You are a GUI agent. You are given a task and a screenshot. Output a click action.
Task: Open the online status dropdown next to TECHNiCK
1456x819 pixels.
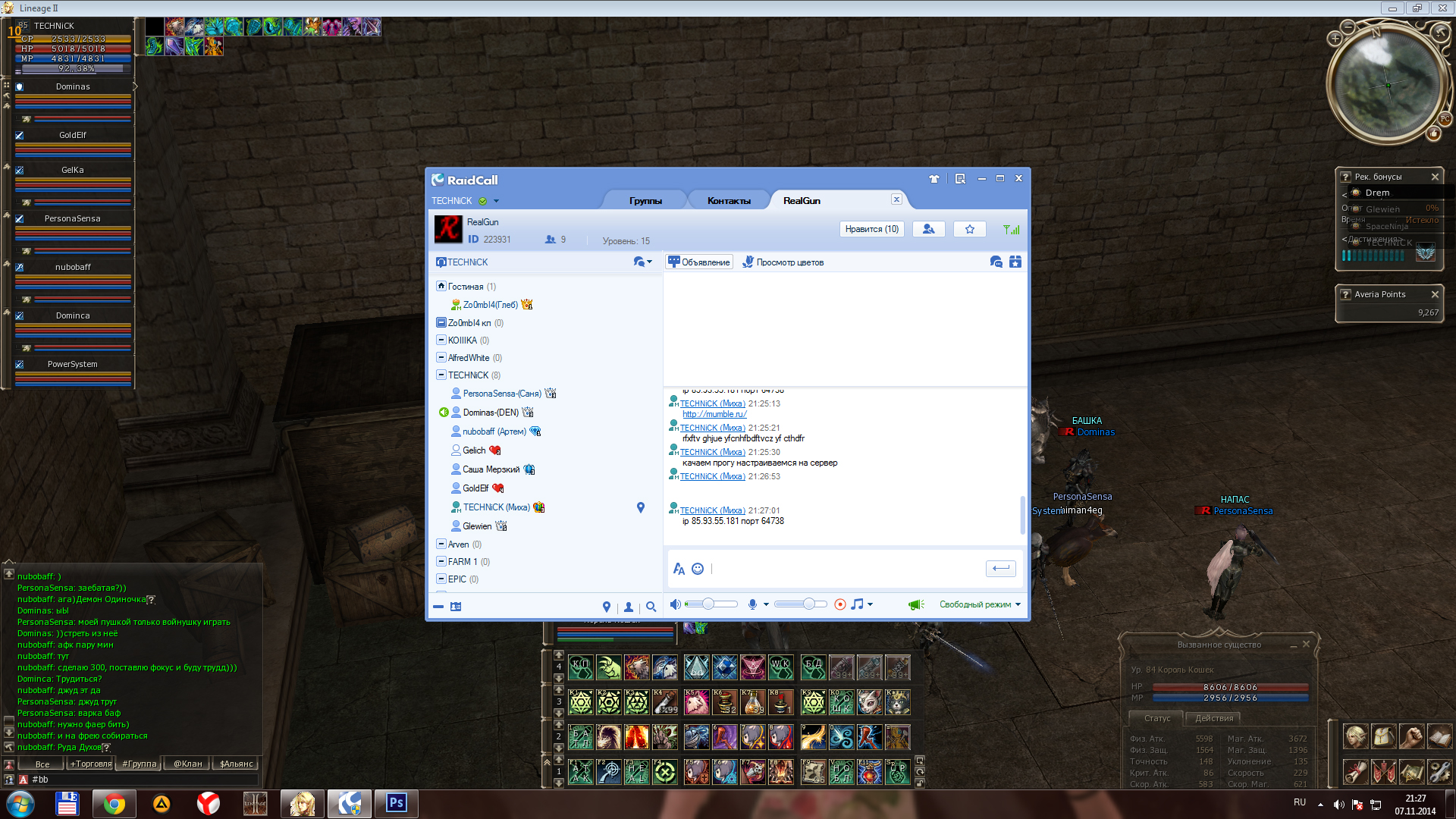[x=496, y=201]
